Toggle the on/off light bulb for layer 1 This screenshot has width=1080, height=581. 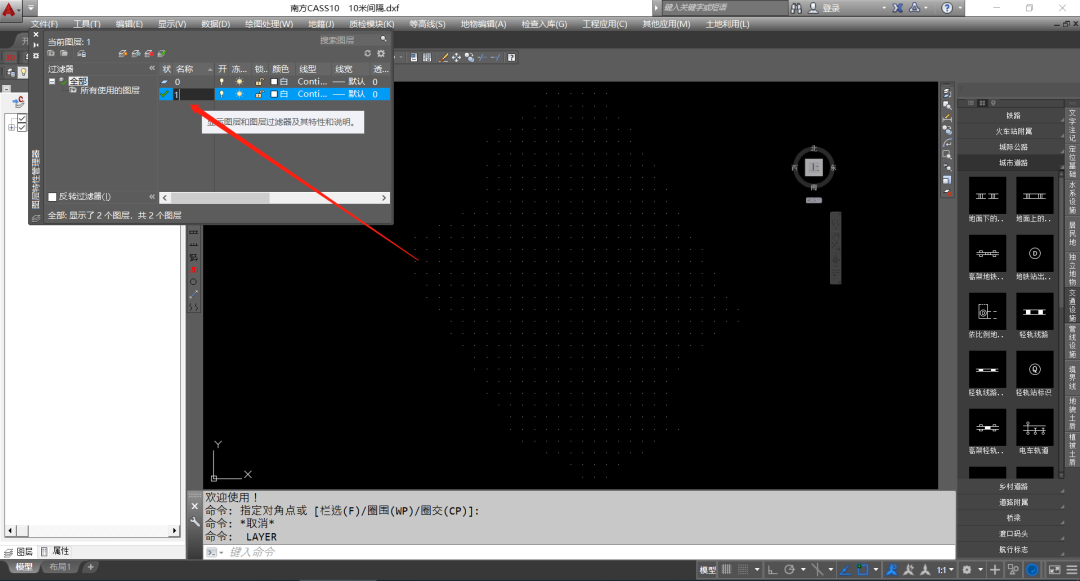pyautogui.click(x=222, y=94)
